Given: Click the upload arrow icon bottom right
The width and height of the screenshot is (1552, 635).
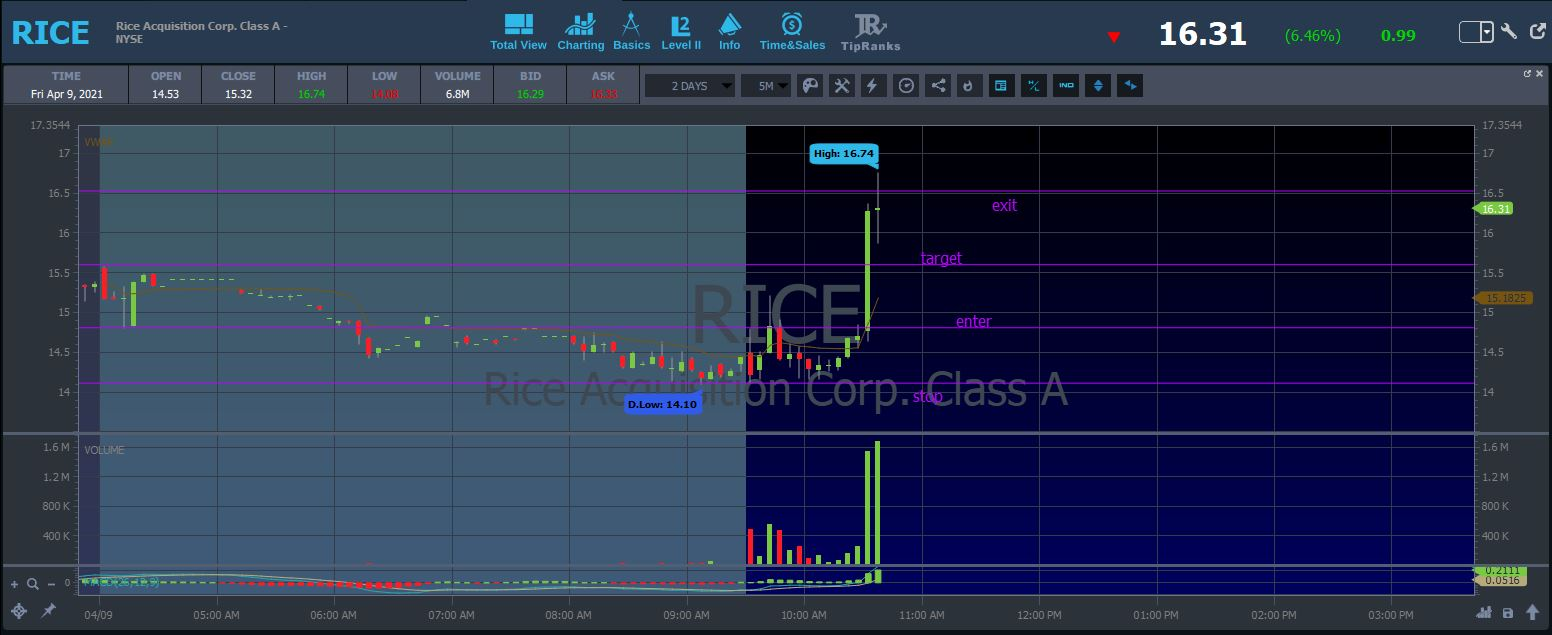Looking at the screenshot, I should (x=1532, y=612).
